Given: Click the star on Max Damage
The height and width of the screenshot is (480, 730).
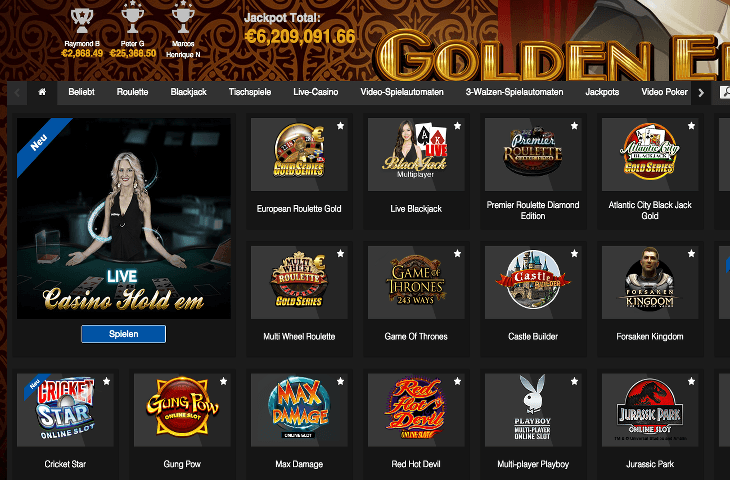Looking at the screenshot, I should 340,381.
